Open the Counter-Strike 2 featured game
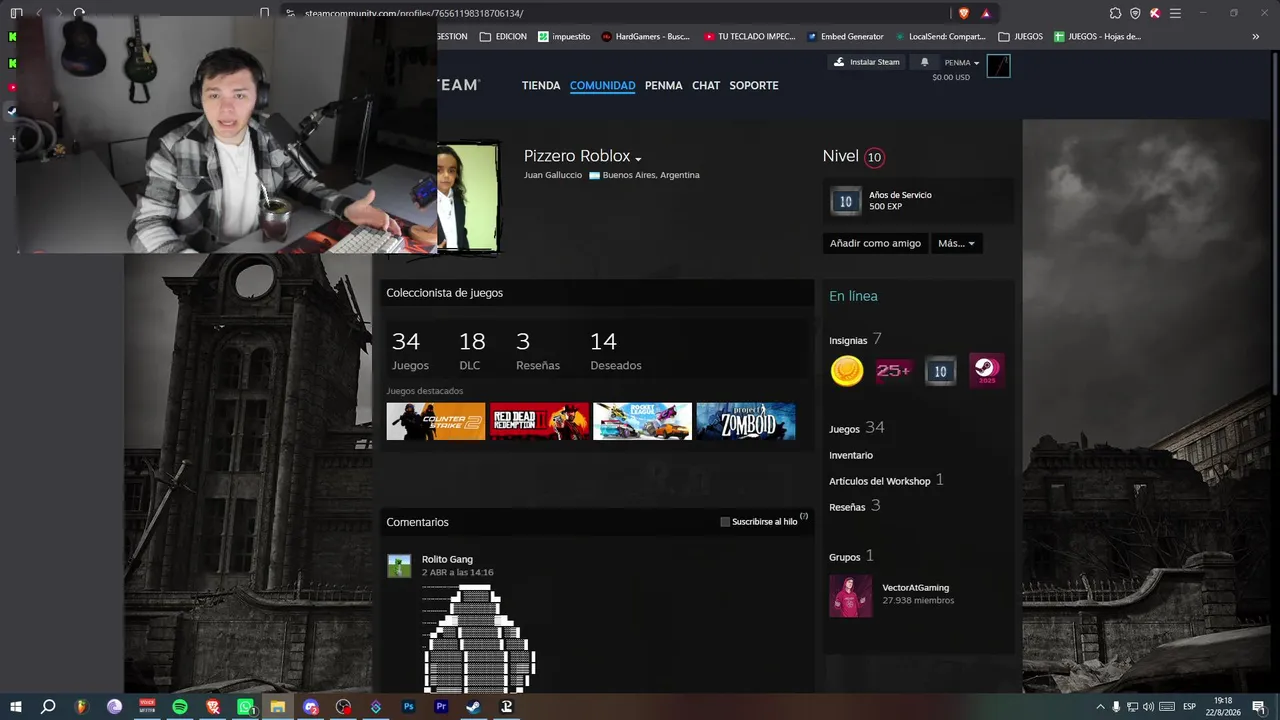The height and width of the screenshot is (720, 1280). tap(436, 421)
